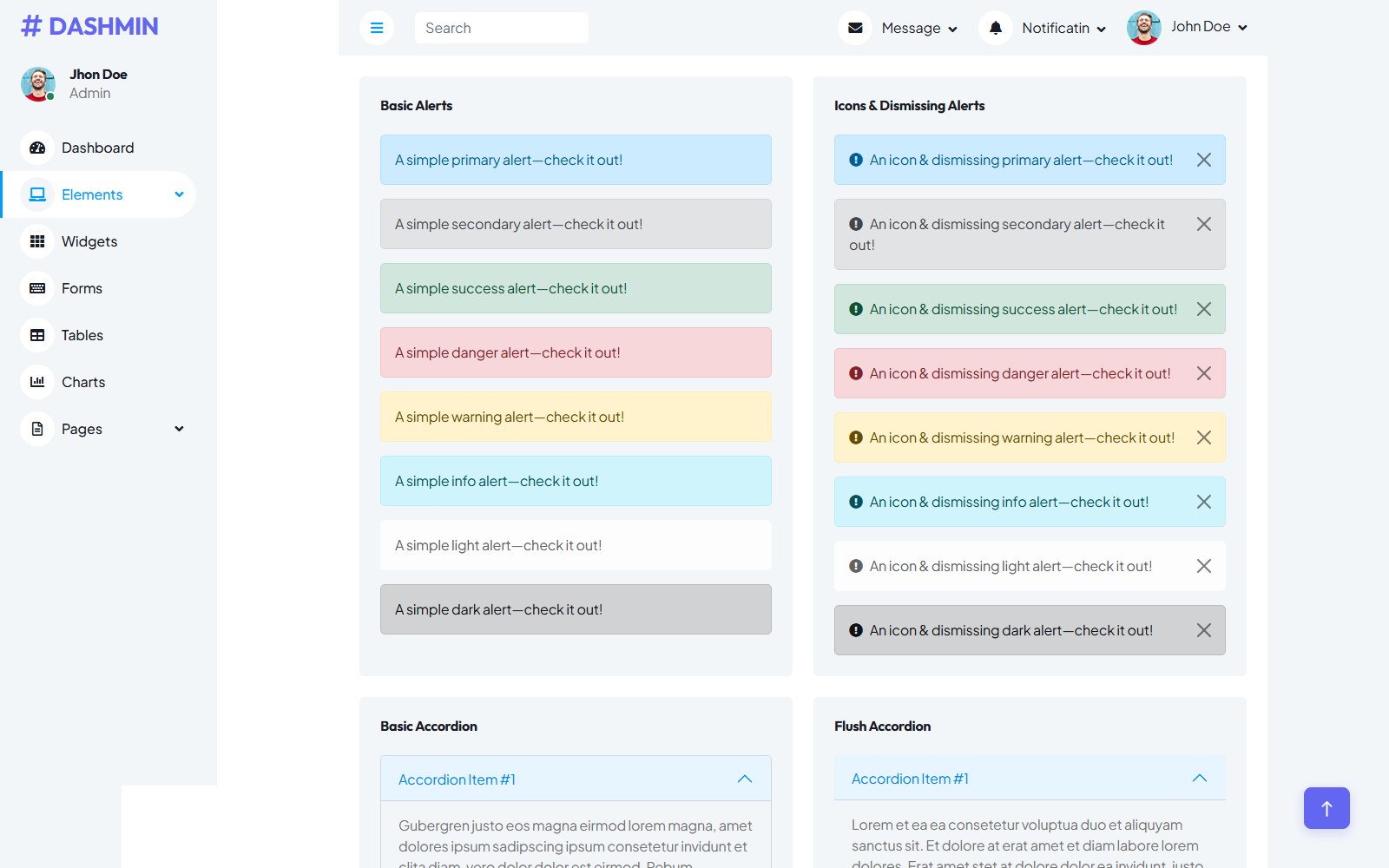
Task: Open the Message dropdown
Action: coord(919,28)
